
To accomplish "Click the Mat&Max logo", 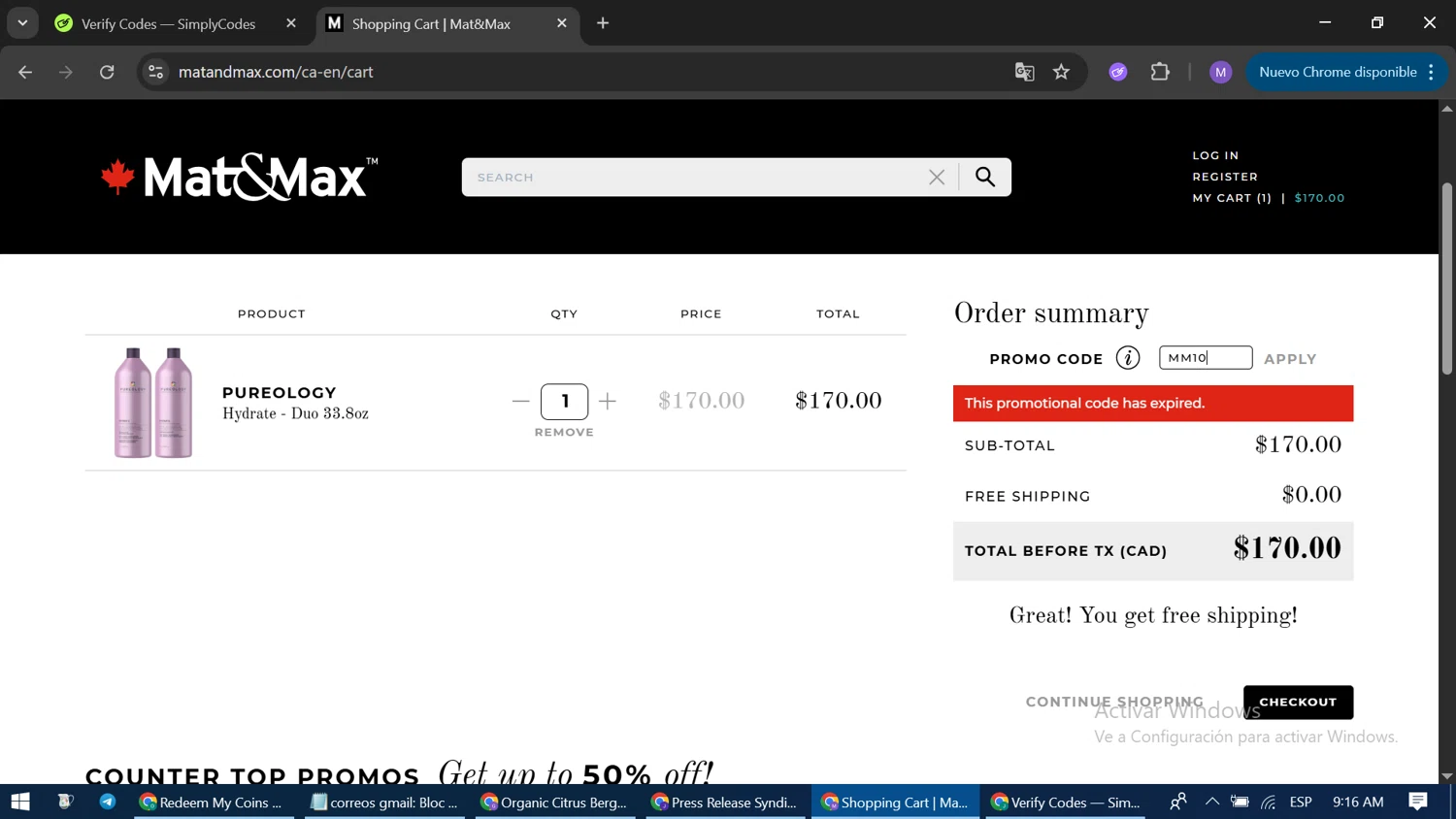I will click(x=239, y=177).
